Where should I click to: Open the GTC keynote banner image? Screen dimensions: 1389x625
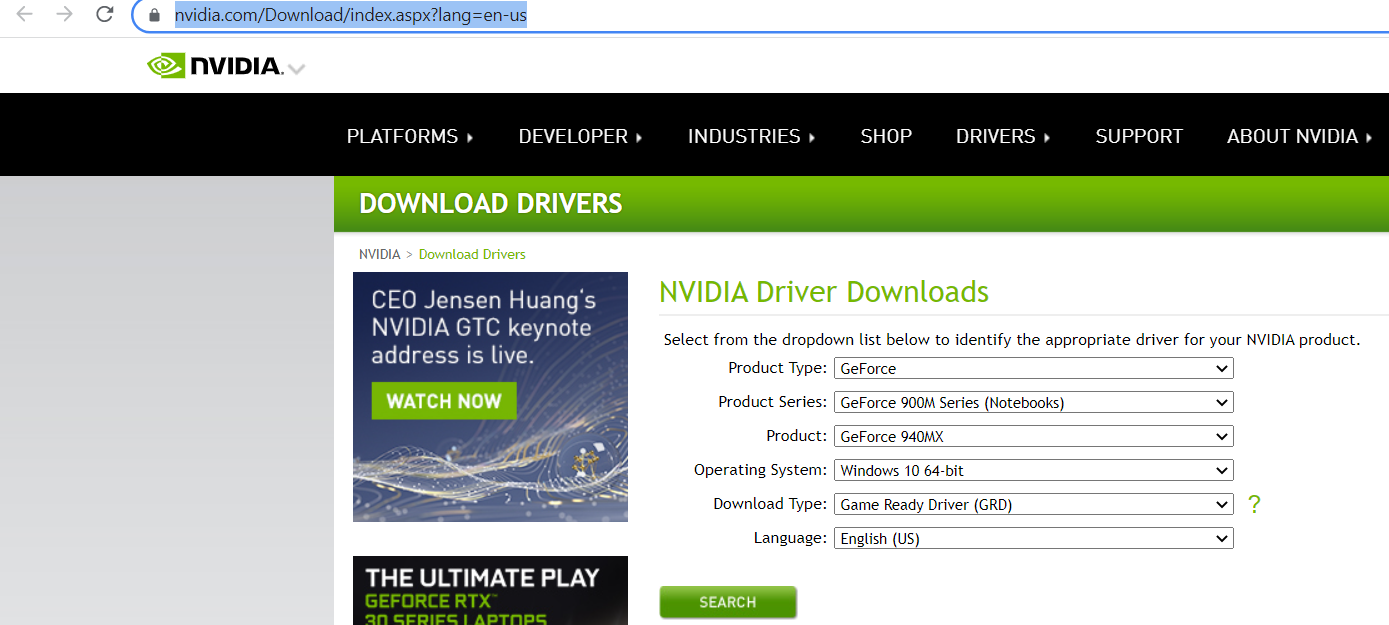pos(490,397)
